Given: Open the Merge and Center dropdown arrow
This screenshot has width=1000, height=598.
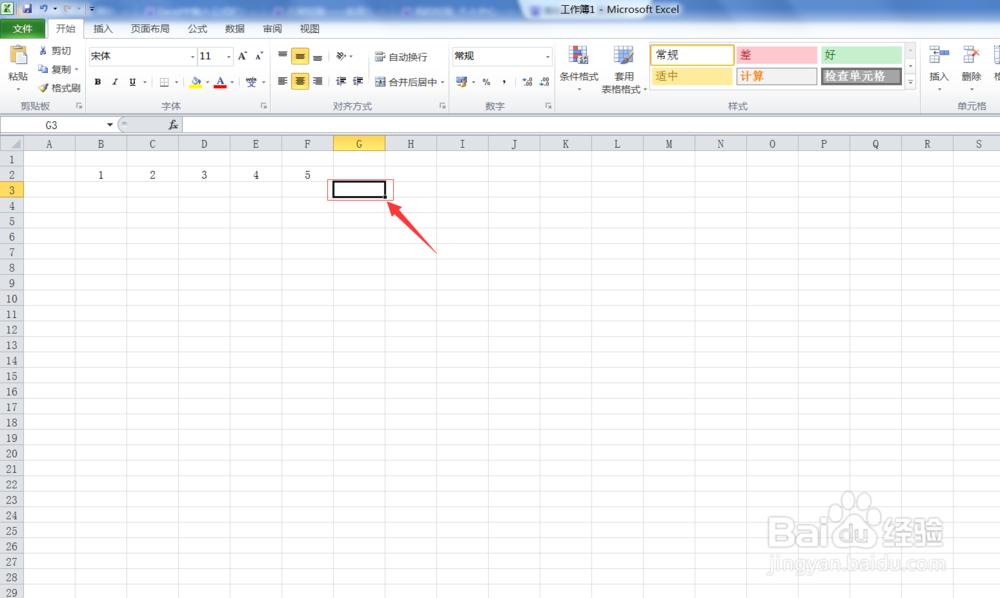Looking at the screenshot, I should 443,82.
